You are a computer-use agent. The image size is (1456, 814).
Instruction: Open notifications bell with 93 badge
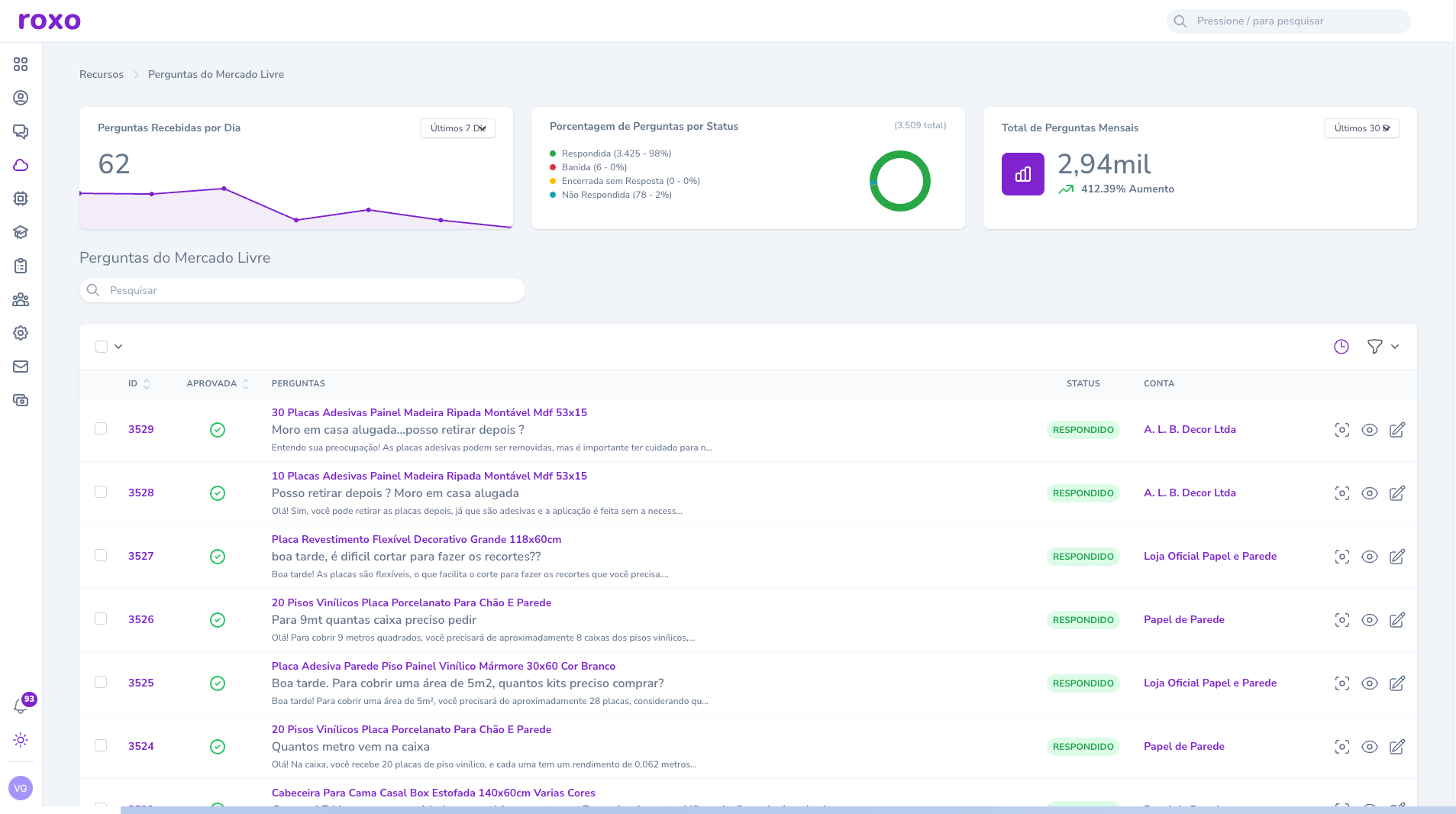[21, 706]
